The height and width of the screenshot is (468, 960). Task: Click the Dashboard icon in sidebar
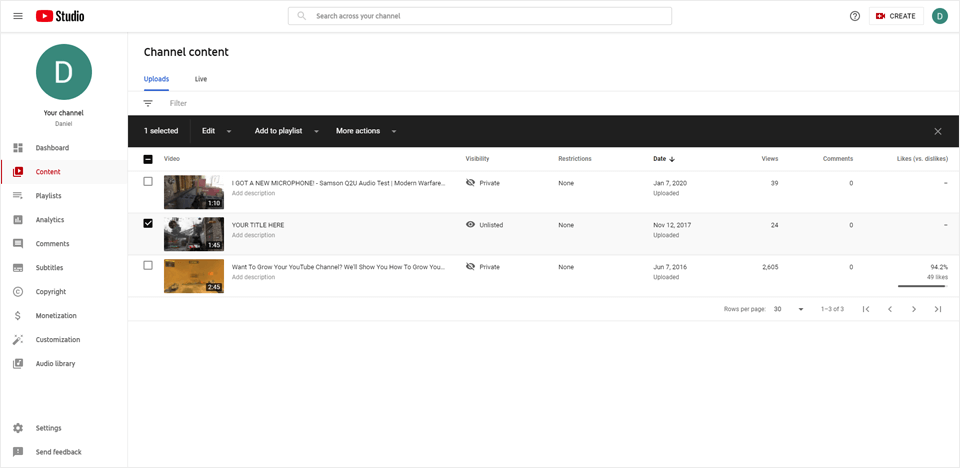(18, 148)
